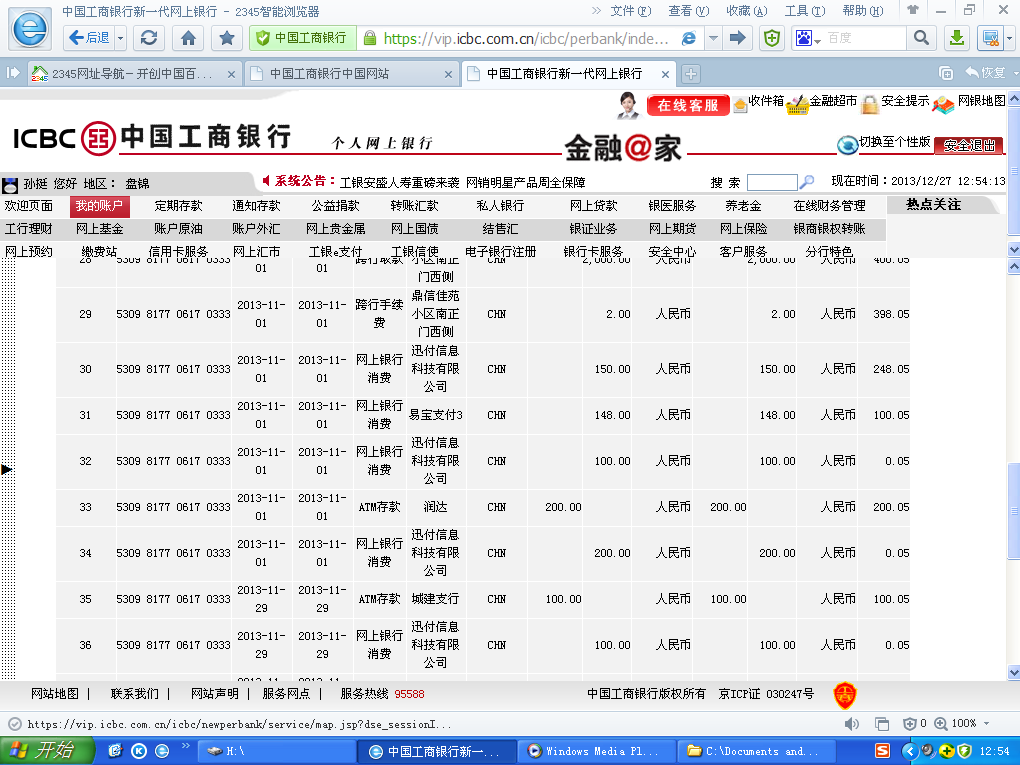Open the back button history dropdown arrow
The width and height of the screenshot is (1020, 765).
pos(121,38)
